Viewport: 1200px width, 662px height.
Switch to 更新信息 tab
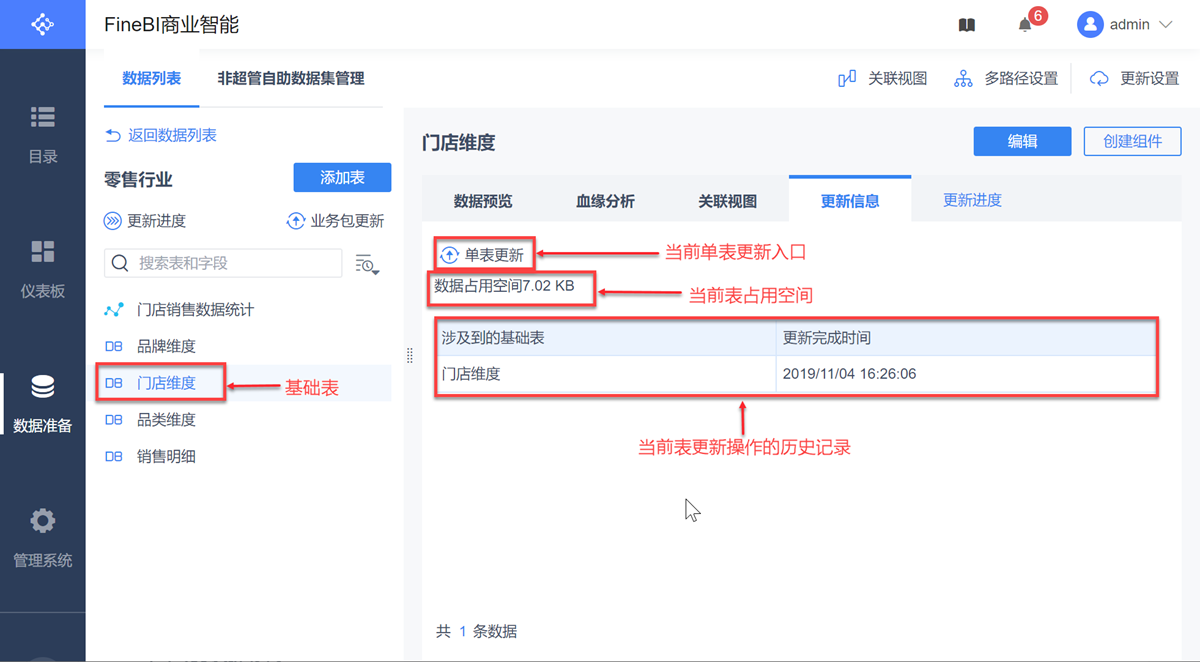850,200
